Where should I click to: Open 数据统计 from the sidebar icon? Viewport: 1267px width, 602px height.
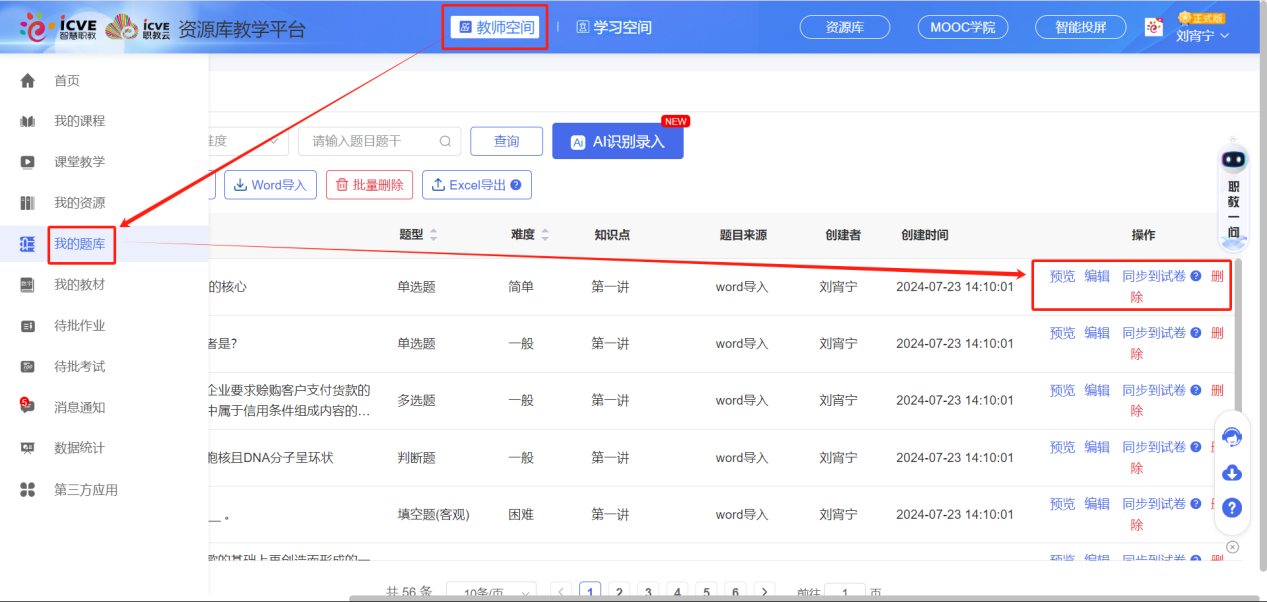[28, 448]
